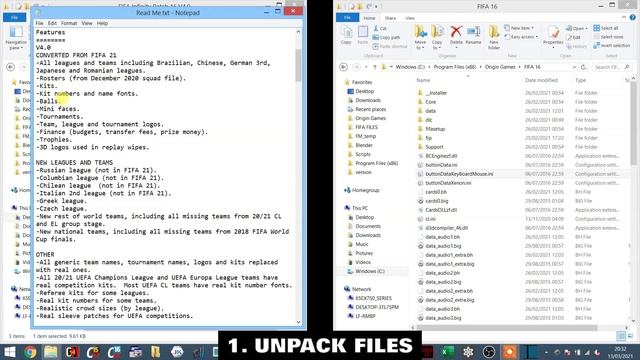This screenshot has width=640, height=360.
Task: Switch to Home tab in FIFA 16 Explorer
Action: click(x=369, y=18)
